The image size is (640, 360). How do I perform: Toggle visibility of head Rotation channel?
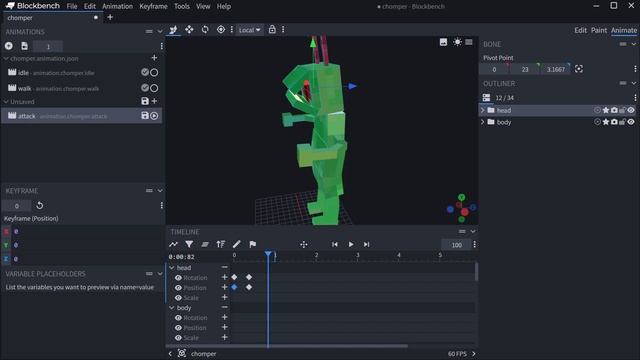(178, 278)
